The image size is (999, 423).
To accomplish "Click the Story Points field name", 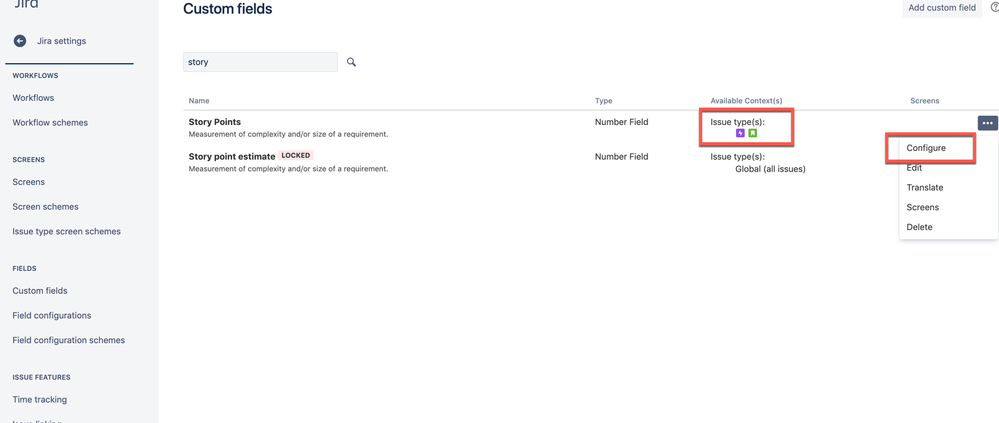I will pos(215,121).
